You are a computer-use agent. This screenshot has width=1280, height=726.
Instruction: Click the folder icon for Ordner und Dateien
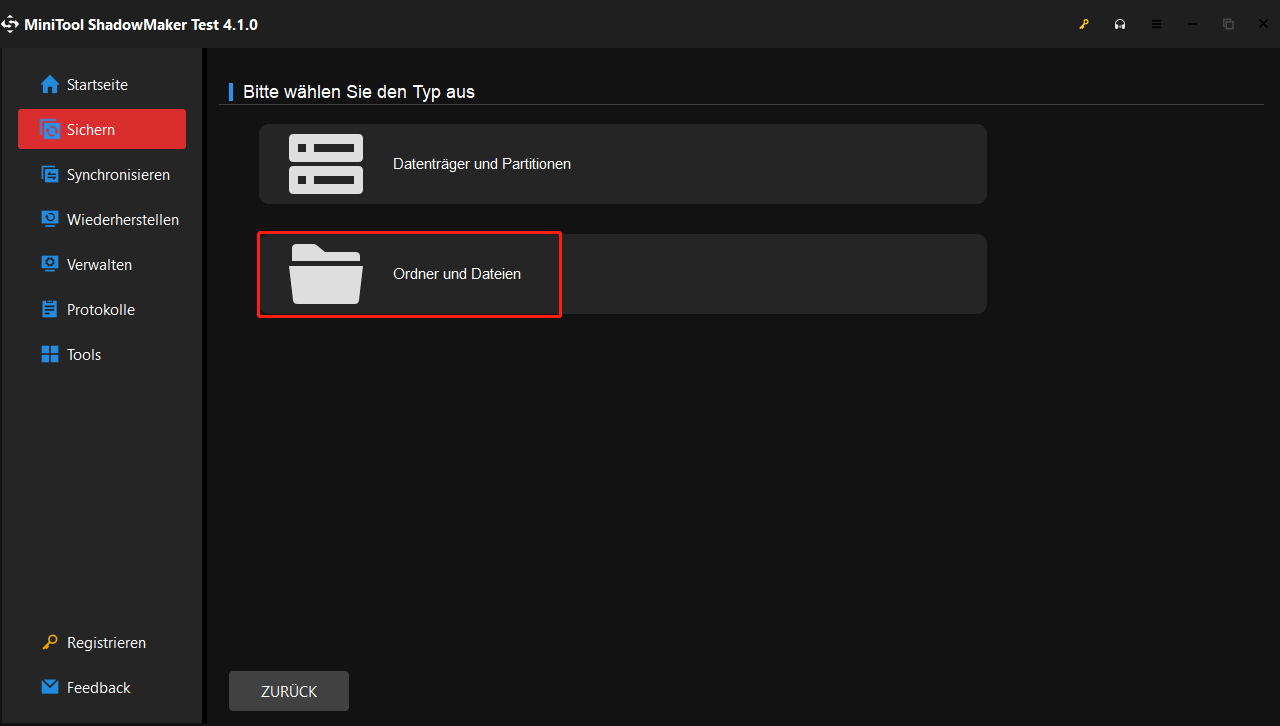pos(326,273)
